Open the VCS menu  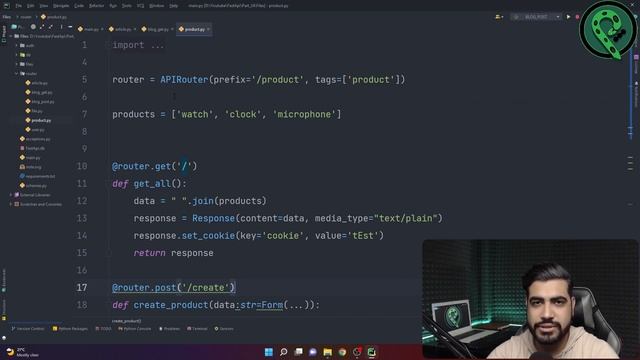[140, 6]
